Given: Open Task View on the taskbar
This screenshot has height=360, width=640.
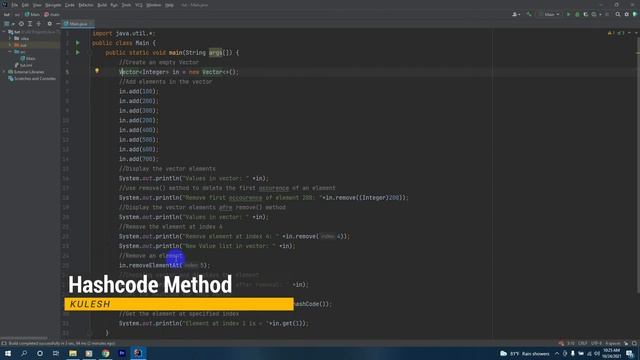Looking at the screenshot, I should (56, 353).
